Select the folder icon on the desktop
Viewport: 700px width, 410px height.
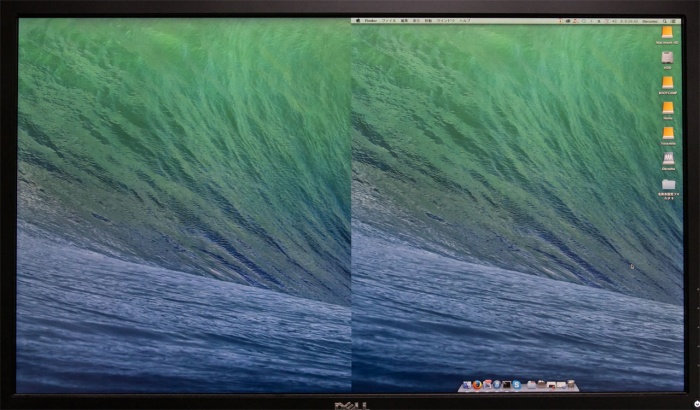[x=667, y=185]
